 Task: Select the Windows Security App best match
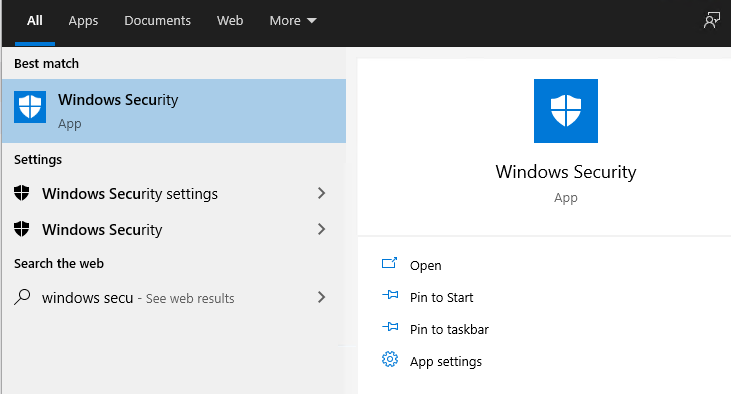point(174,111)
